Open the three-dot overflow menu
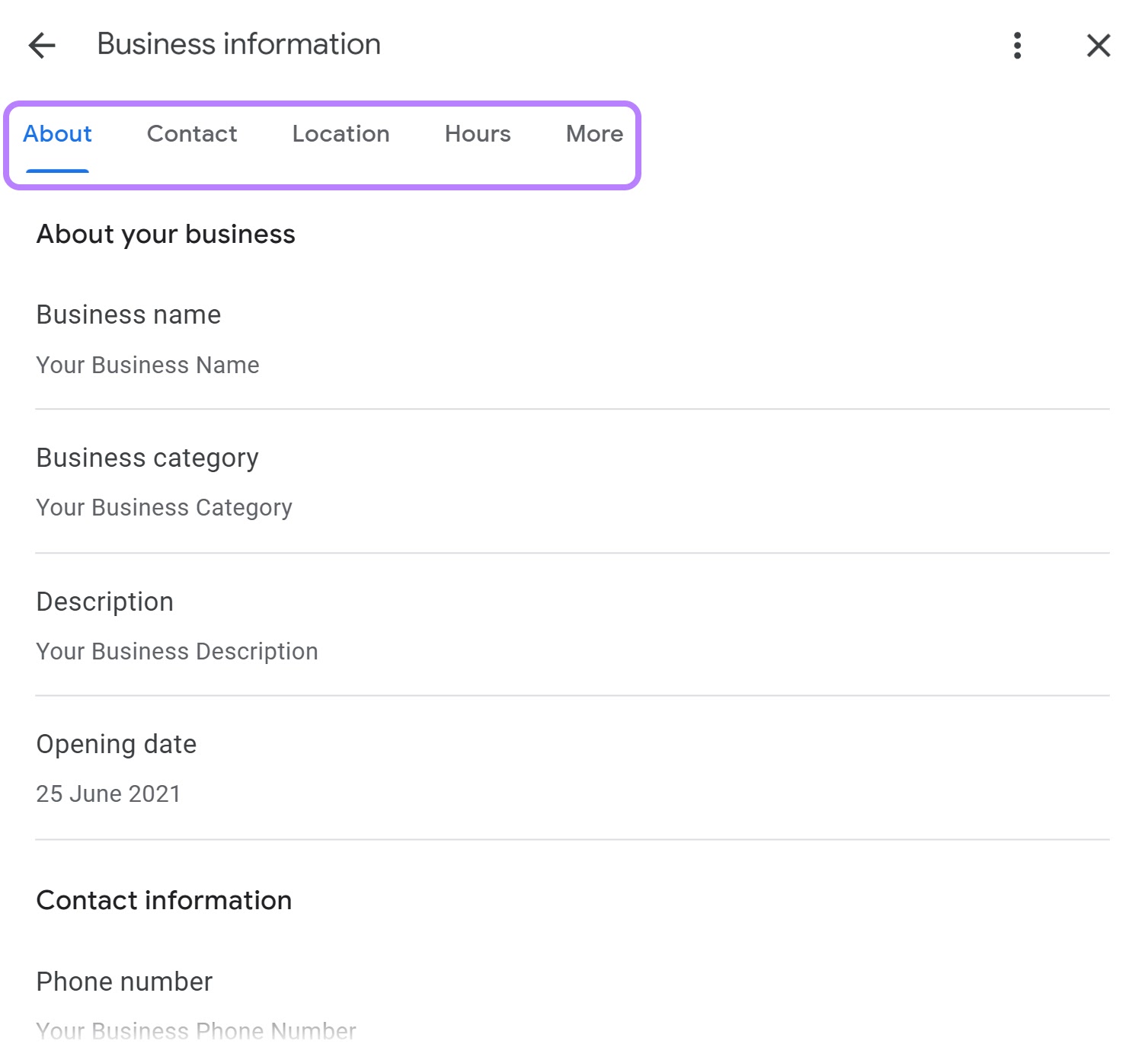This screenshot has height=1060, width=1148. coord(1016,46)
